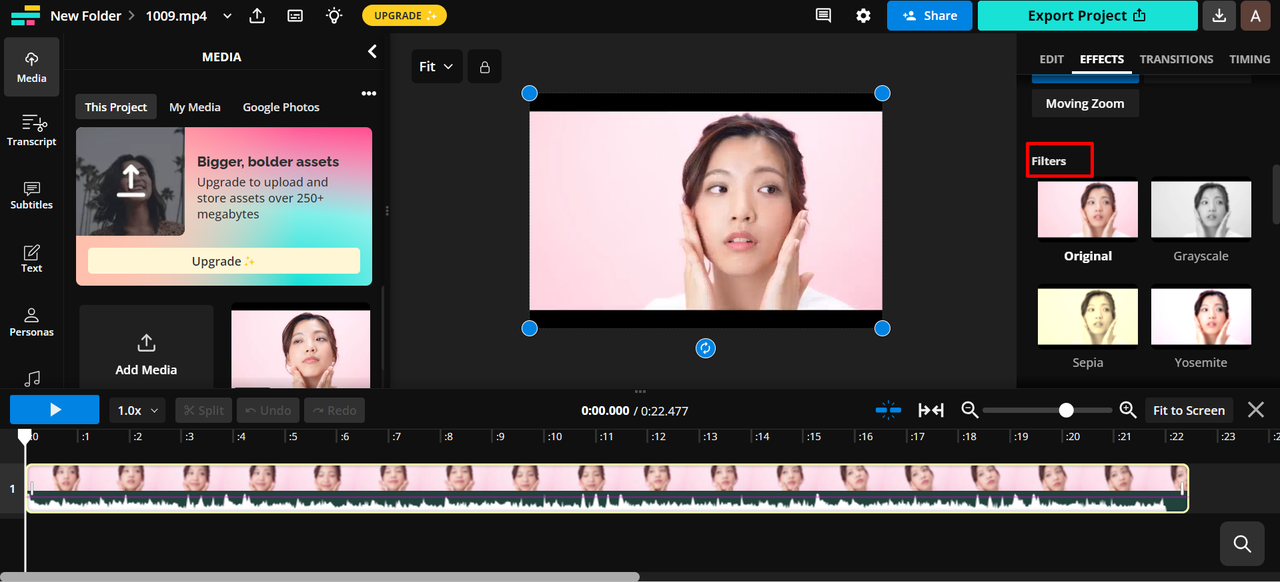The image size is (1280, 582).
Task: Apply the Sepia filter thumbnail
Action: pyautogui.click(x=1088, y=317)
